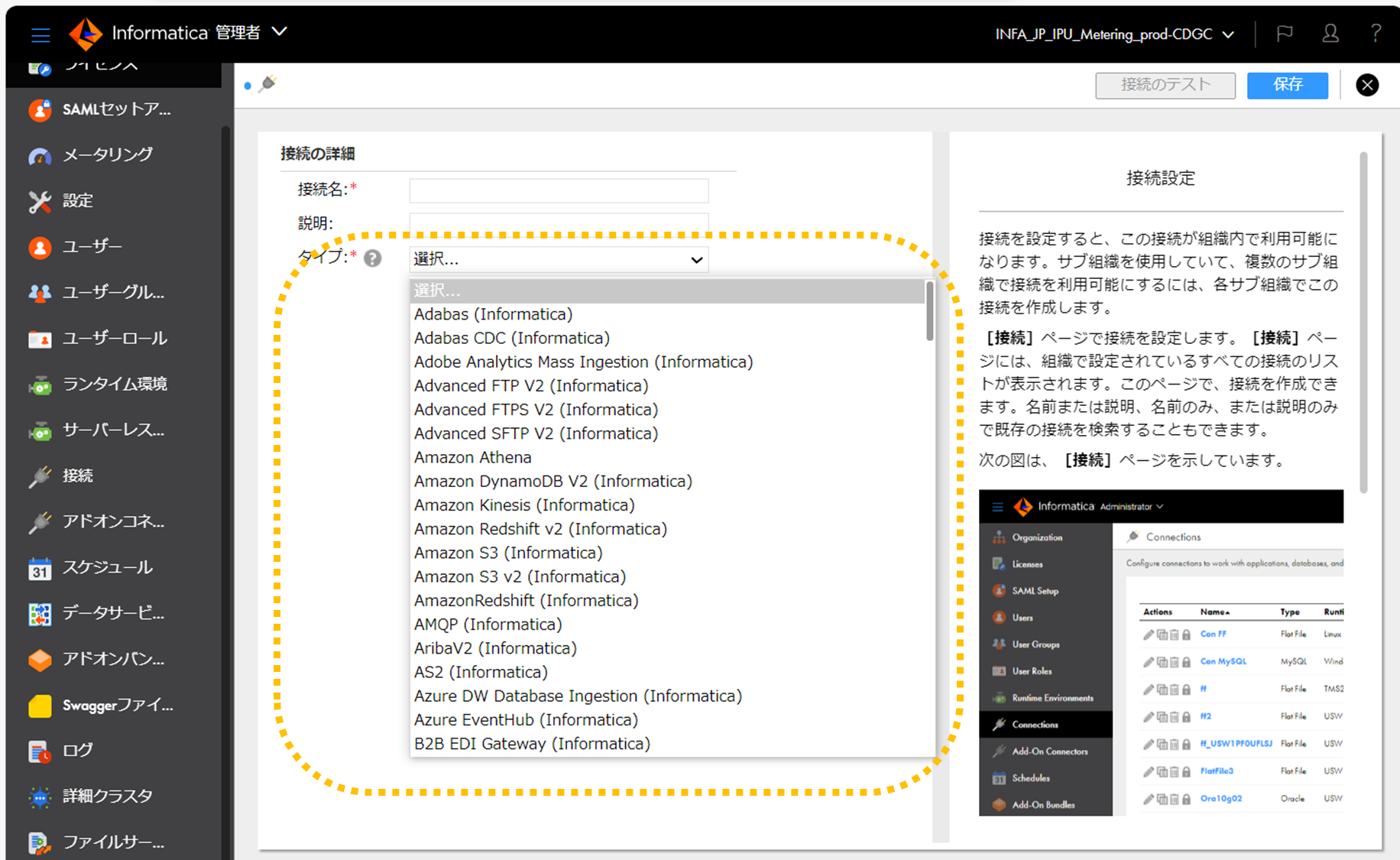The width and height of the screenshot is (1400, 860).
Task: Open the hamburger navigation menu
Action: pos(41,34)
